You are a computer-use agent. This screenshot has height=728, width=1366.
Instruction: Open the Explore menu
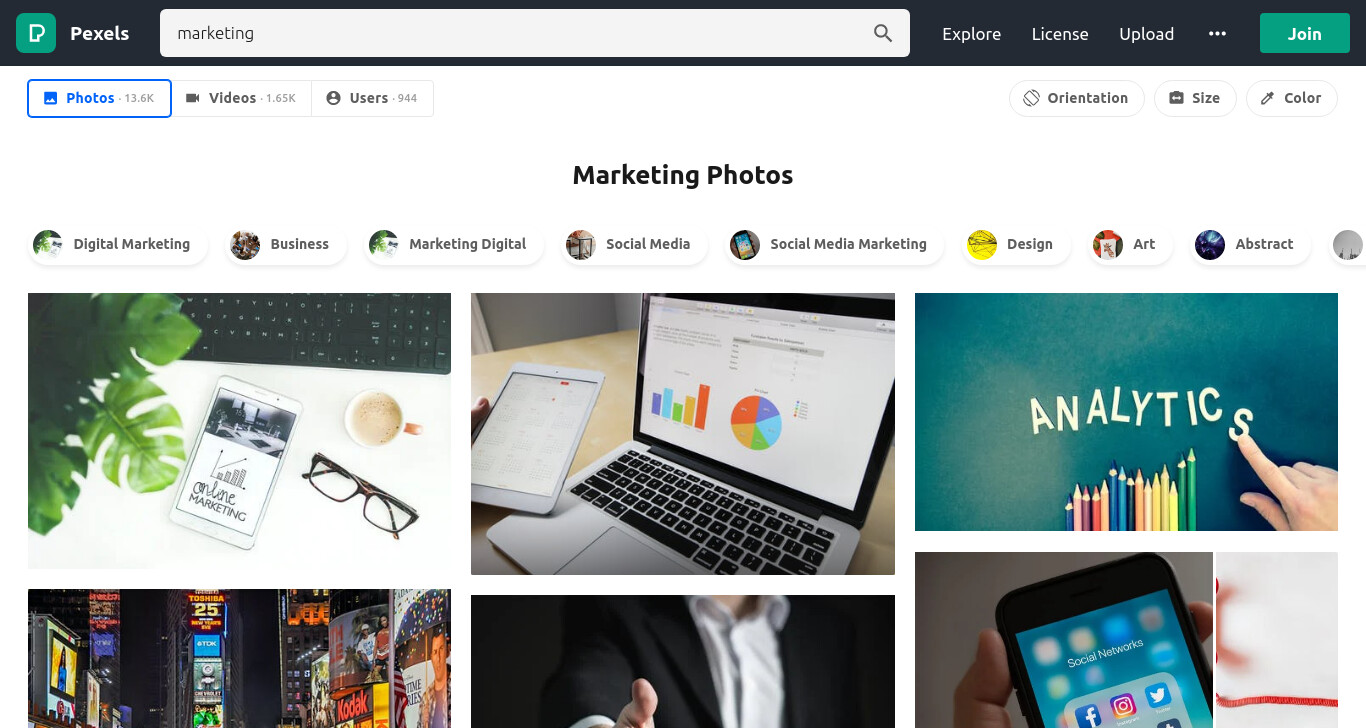tap(971, 33)
